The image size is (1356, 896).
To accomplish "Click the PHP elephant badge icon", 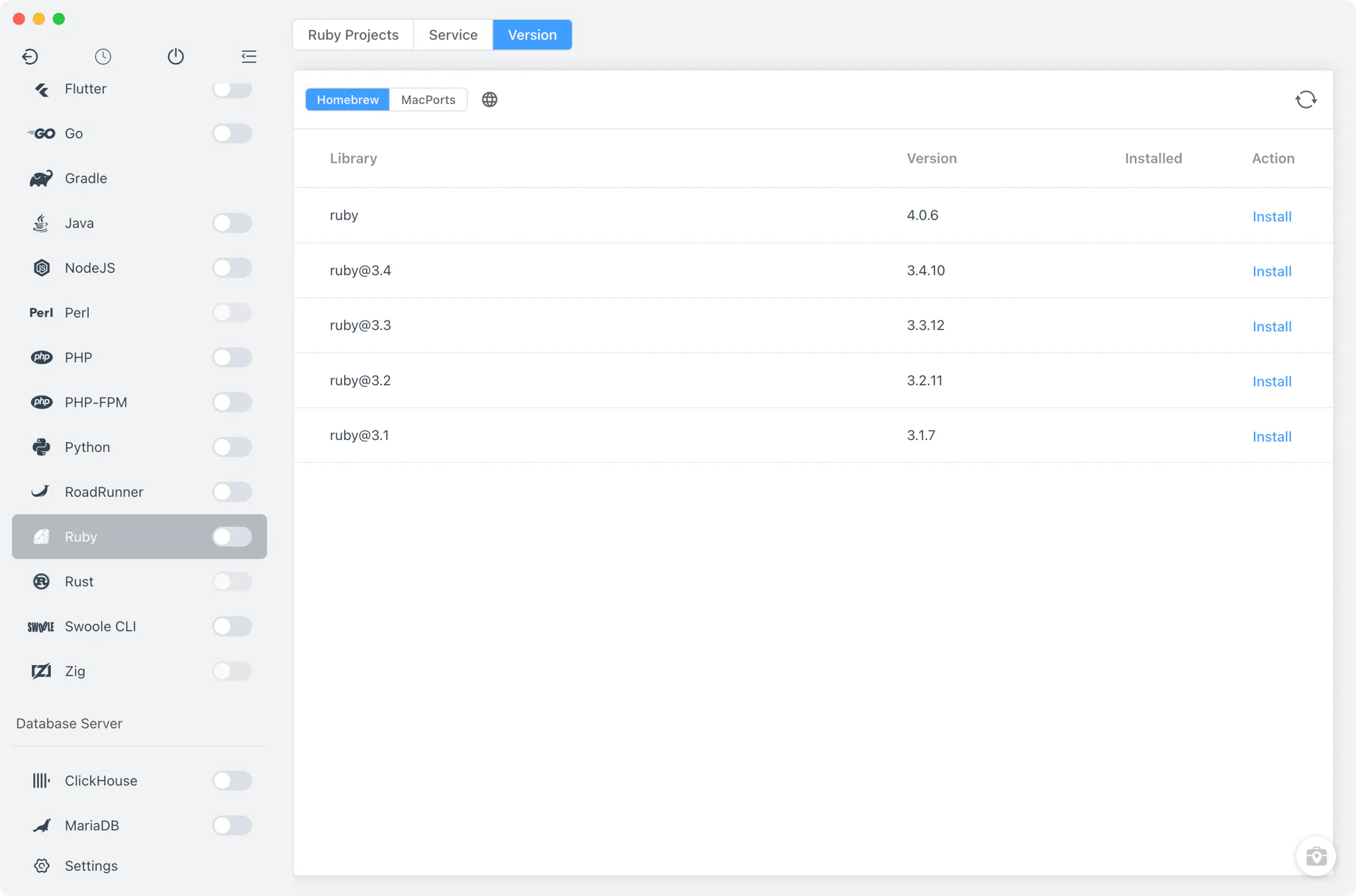I will tap(42, 357).
